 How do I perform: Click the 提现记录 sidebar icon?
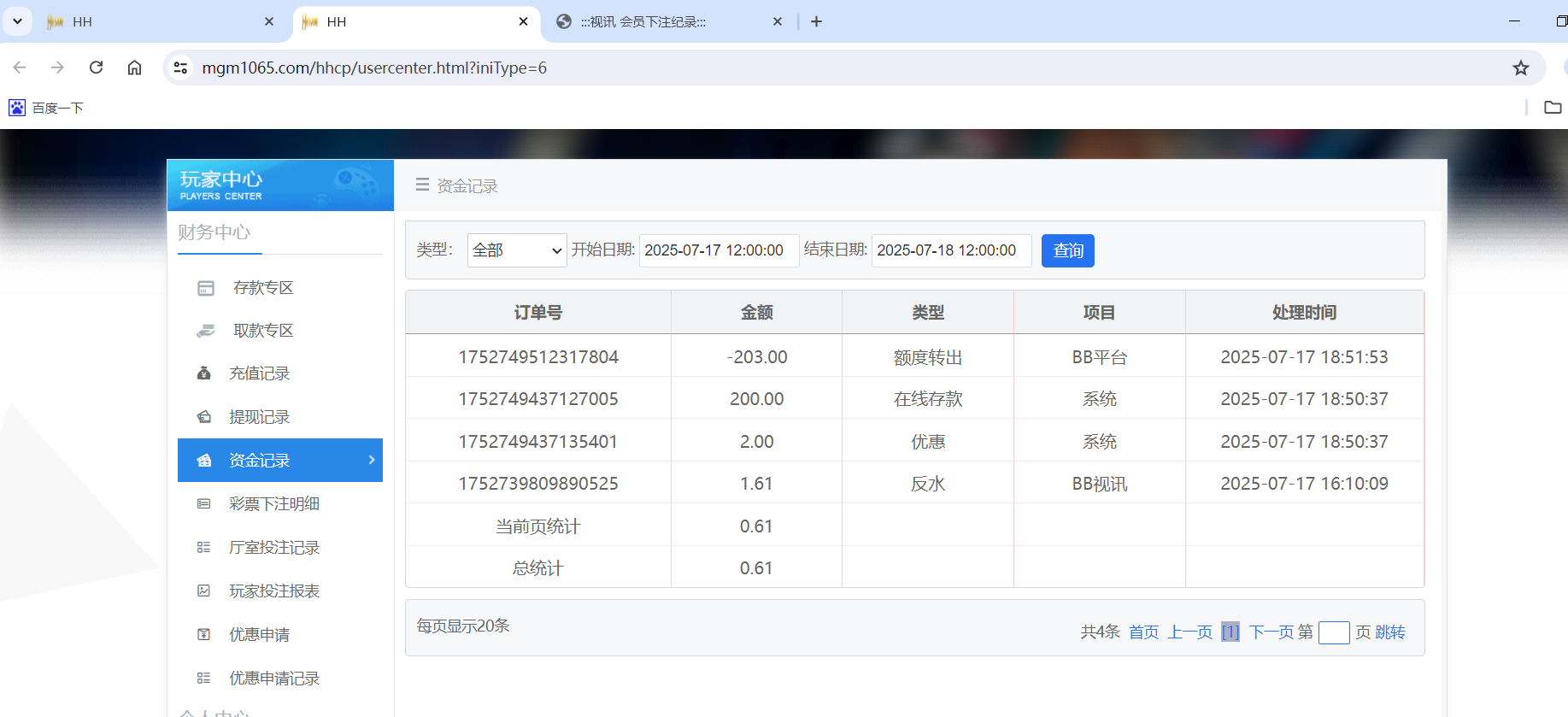tap(204, 417)
